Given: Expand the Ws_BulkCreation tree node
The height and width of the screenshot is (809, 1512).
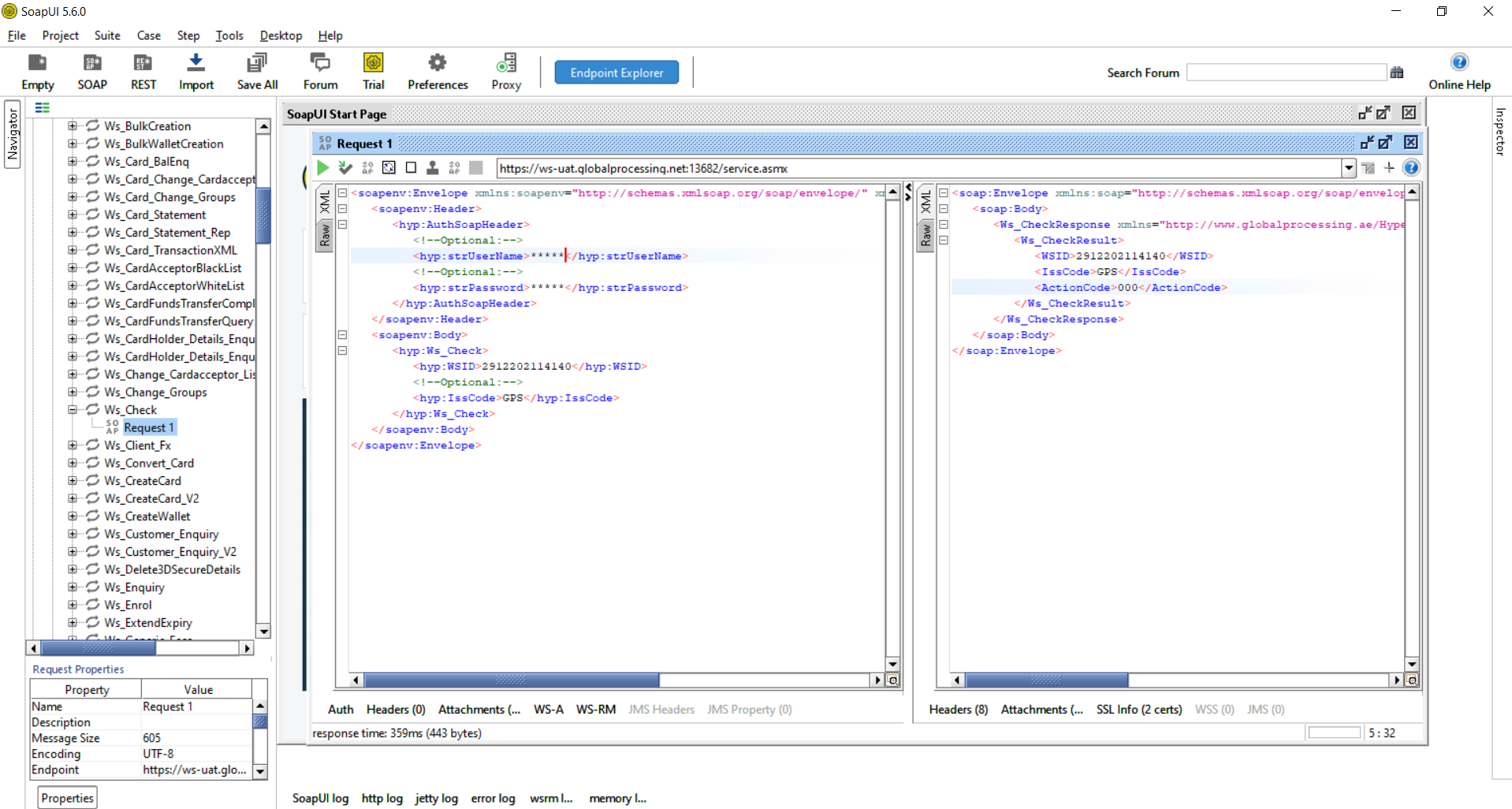Looking at the screenshot, I should tap(73, 126).
